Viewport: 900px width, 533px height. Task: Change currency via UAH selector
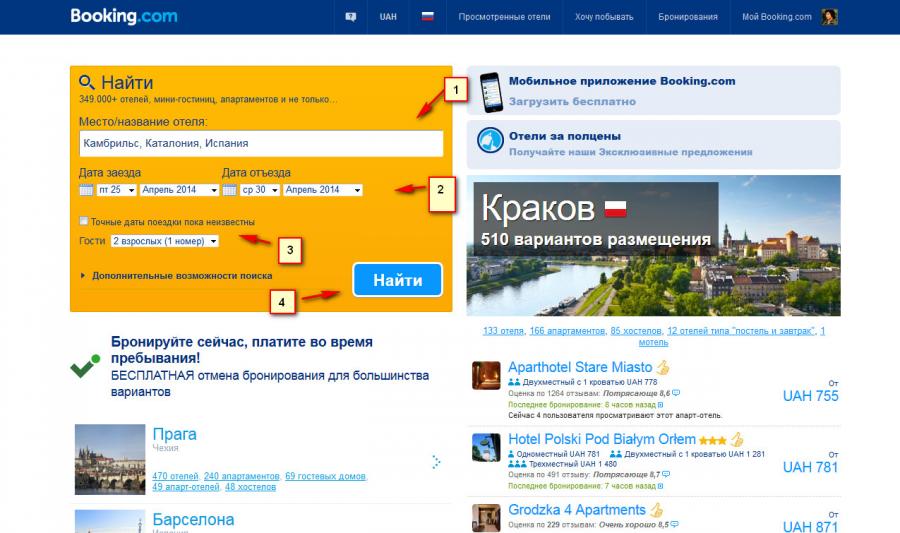(388, 17)
